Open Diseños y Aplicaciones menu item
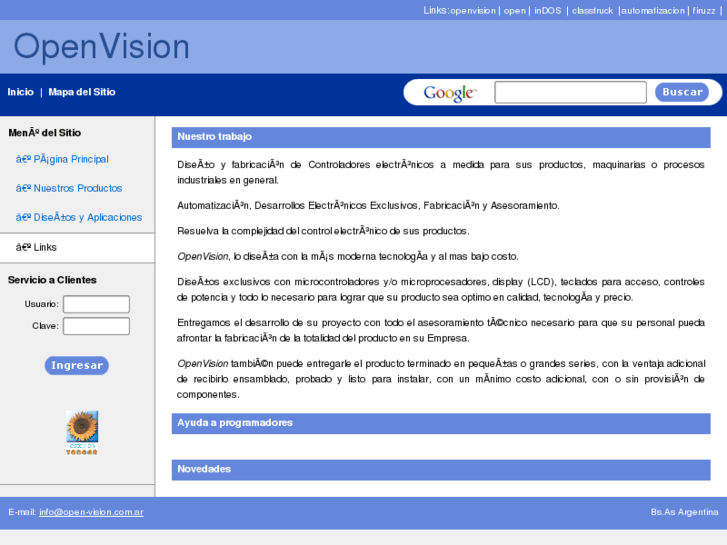 click(x=79, y=218)
